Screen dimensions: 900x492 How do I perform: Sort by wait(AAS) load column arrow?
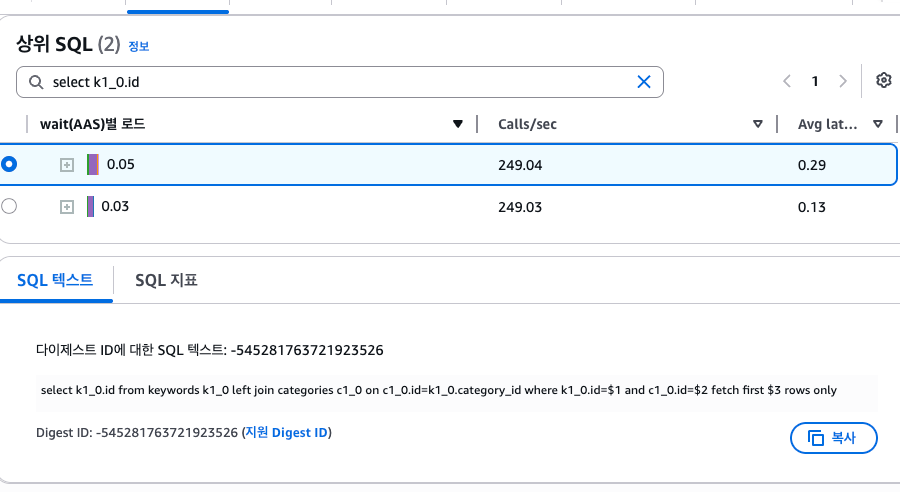(x=457, y=124)
